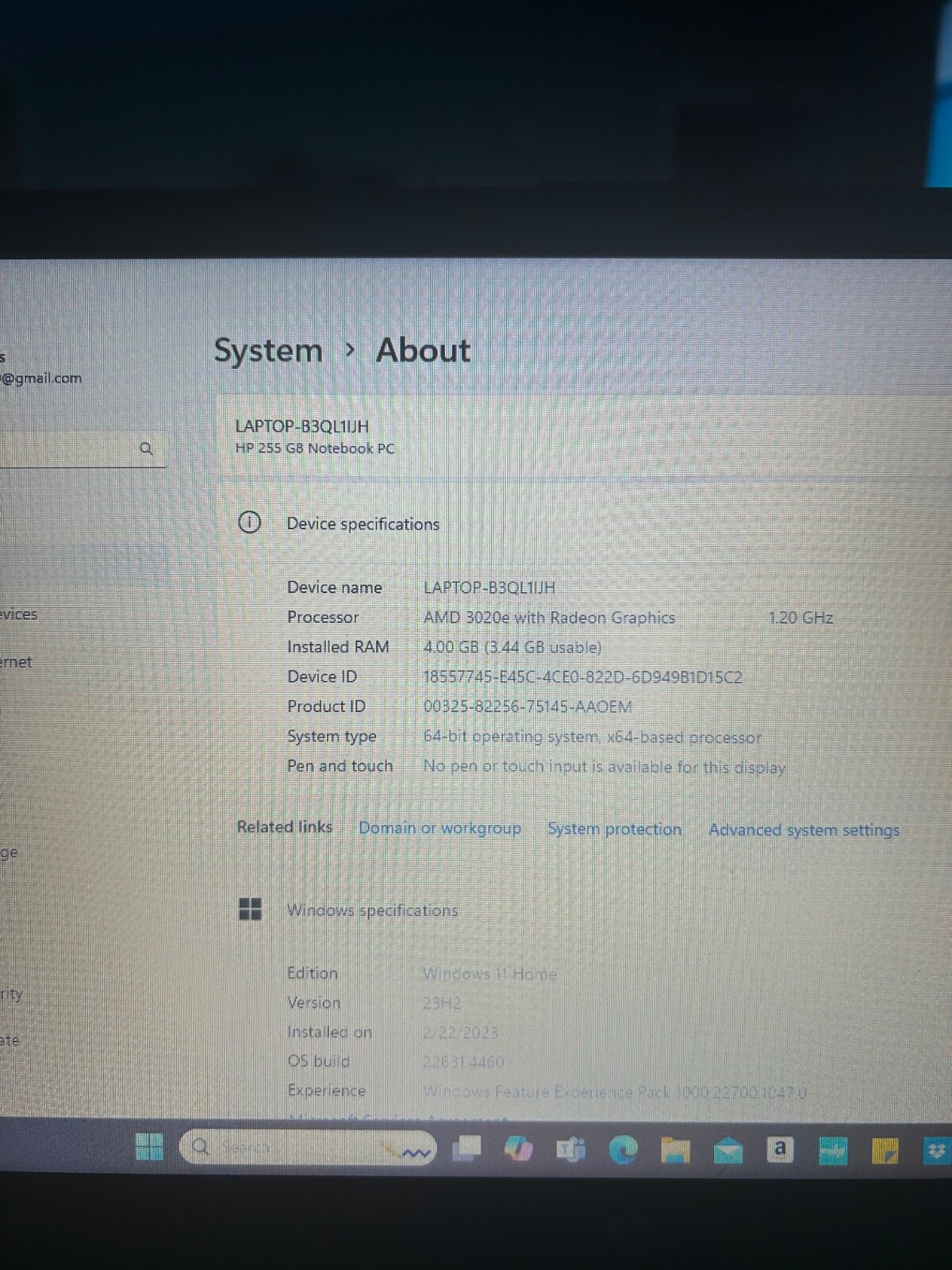Select the AMD 3020e processor text
The height and width of the screenshot is (1270, 952).
click(x=549, y=618)
